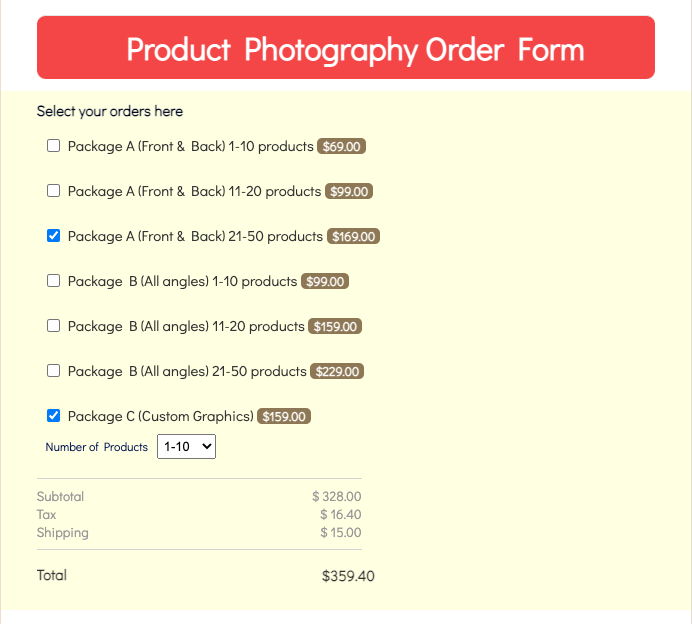This screenshot has height=624, width=692.
Task: Click the Number of Products label
Action: (x=97, y=447)
